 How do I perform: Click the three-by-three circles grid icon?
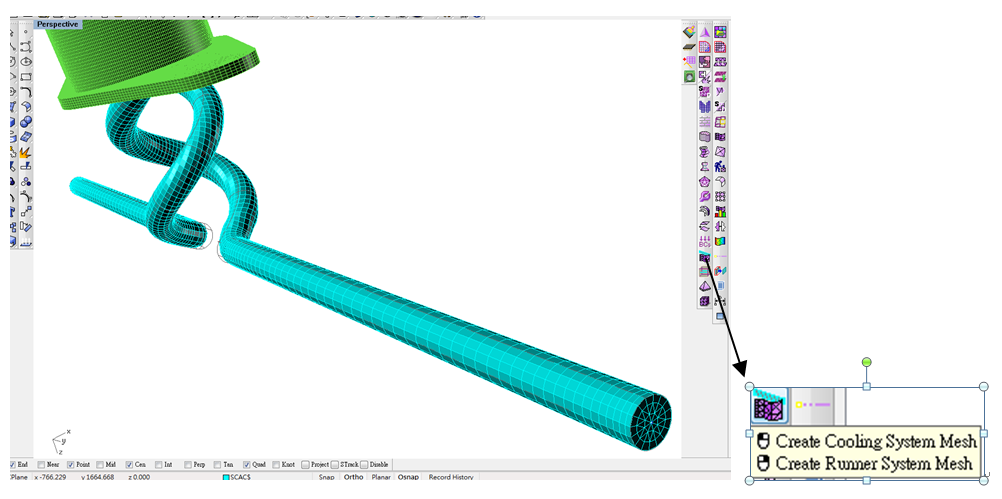coord(720,196)
